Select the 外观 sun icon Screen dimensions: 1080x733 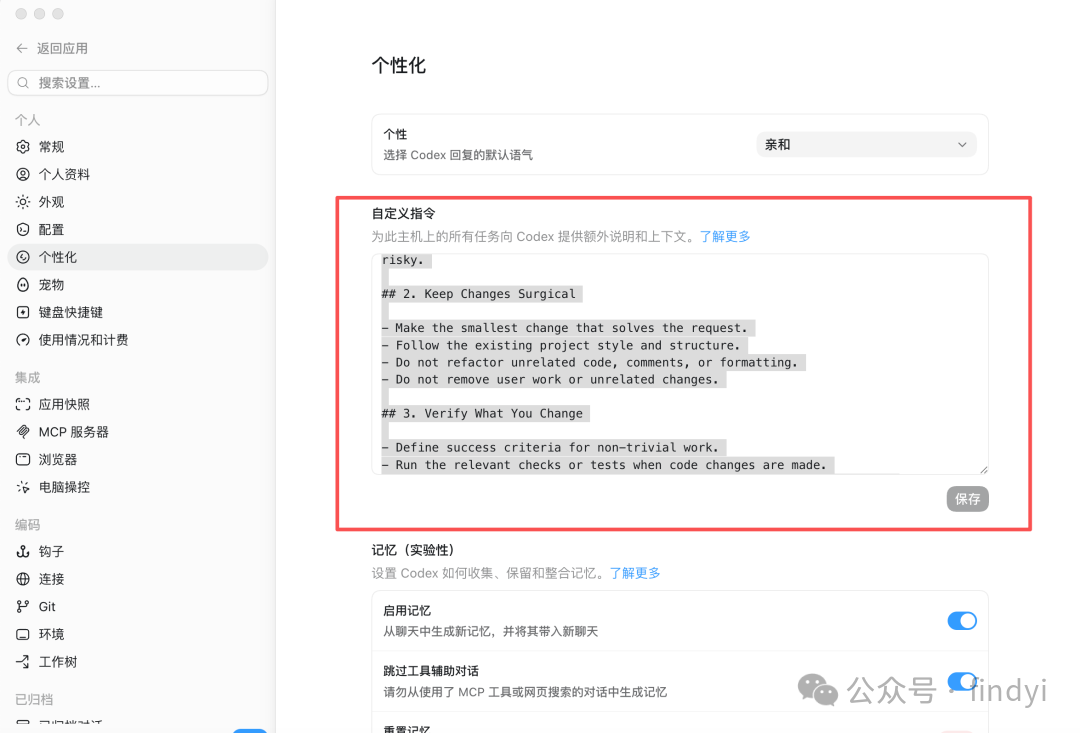pos(23,202)
